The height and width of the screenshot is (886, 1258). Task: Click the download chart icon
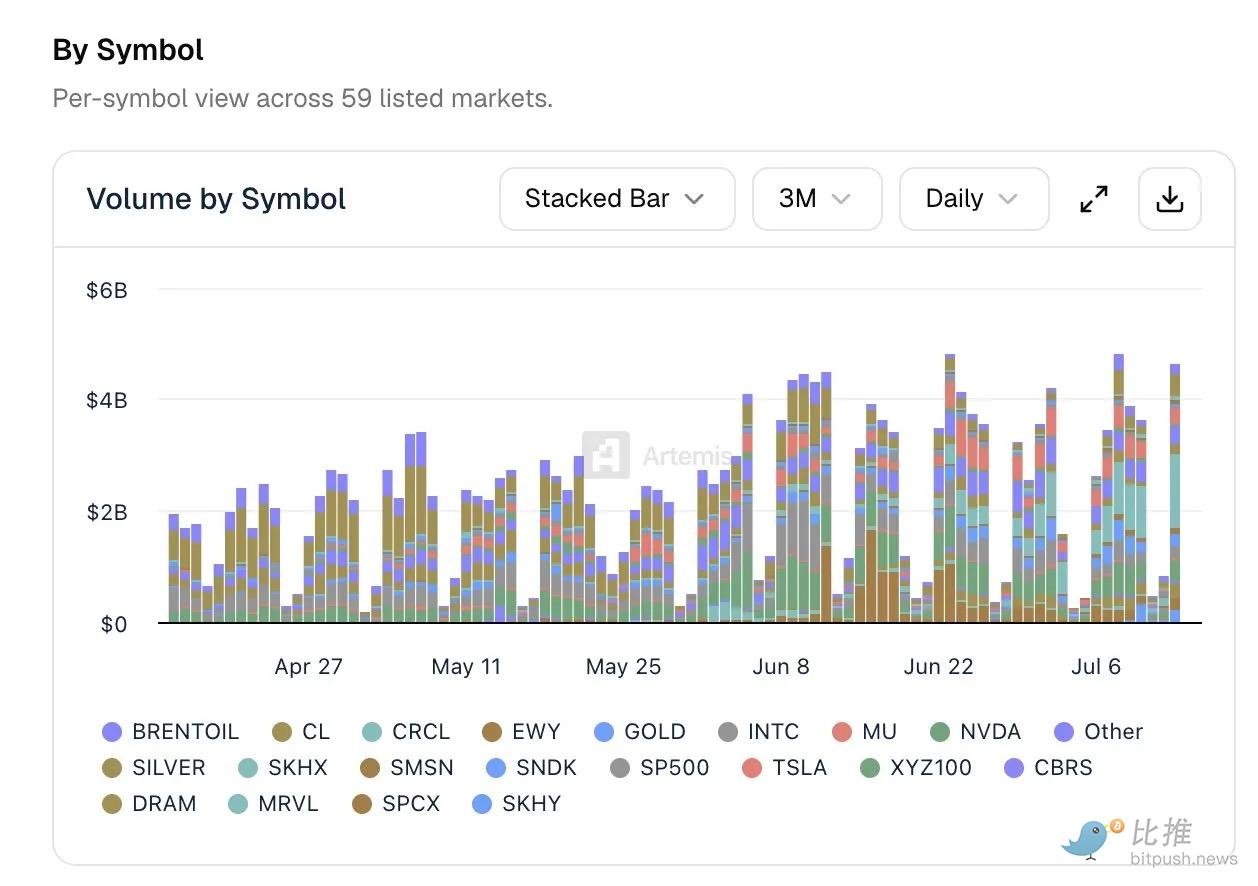pos(1169,199)
